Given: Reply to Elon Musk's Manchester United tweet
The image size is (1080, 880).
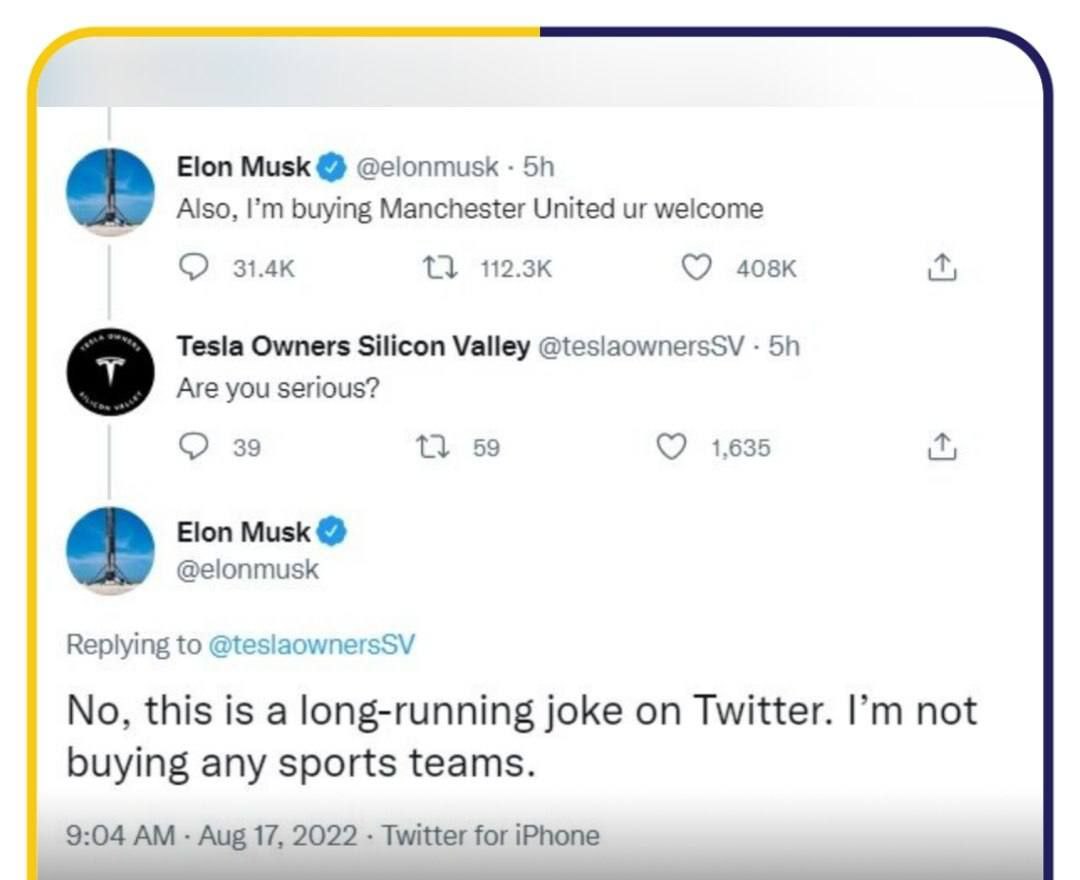Looking at the screenshot, I should (192, 269).
